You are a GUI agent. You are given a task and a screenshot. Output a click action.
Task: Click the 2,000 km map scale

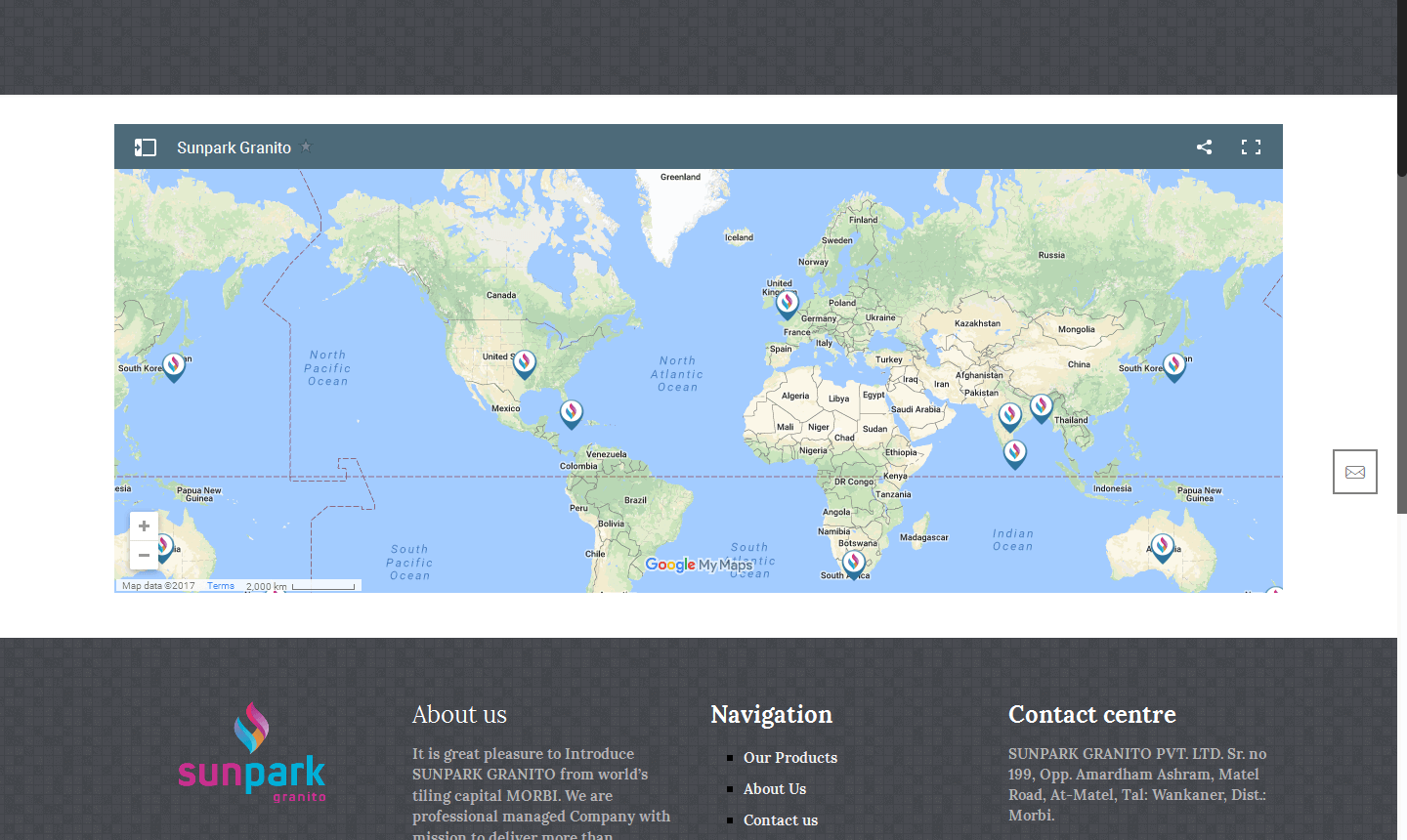point(301,586)
